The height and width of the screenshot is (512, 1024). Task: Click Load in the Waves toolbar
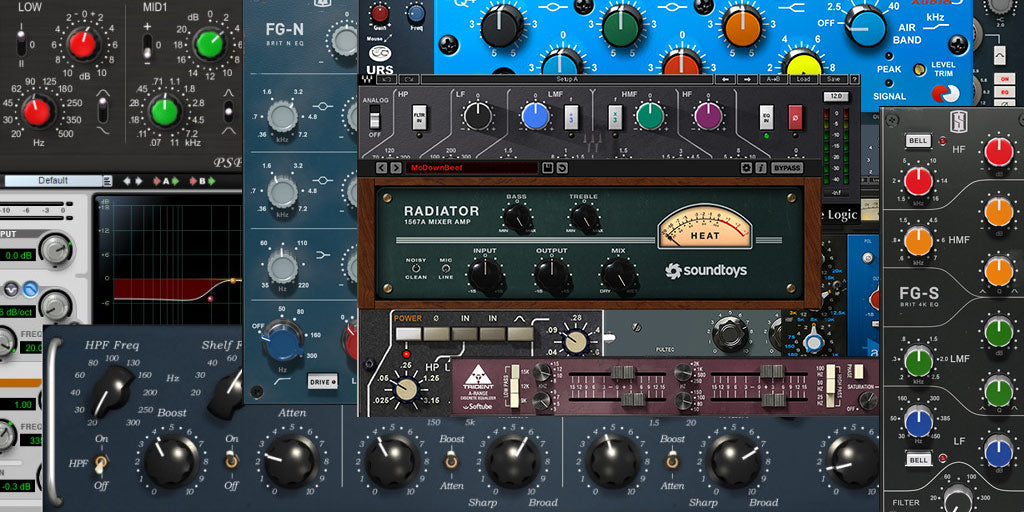pos(803,80)
